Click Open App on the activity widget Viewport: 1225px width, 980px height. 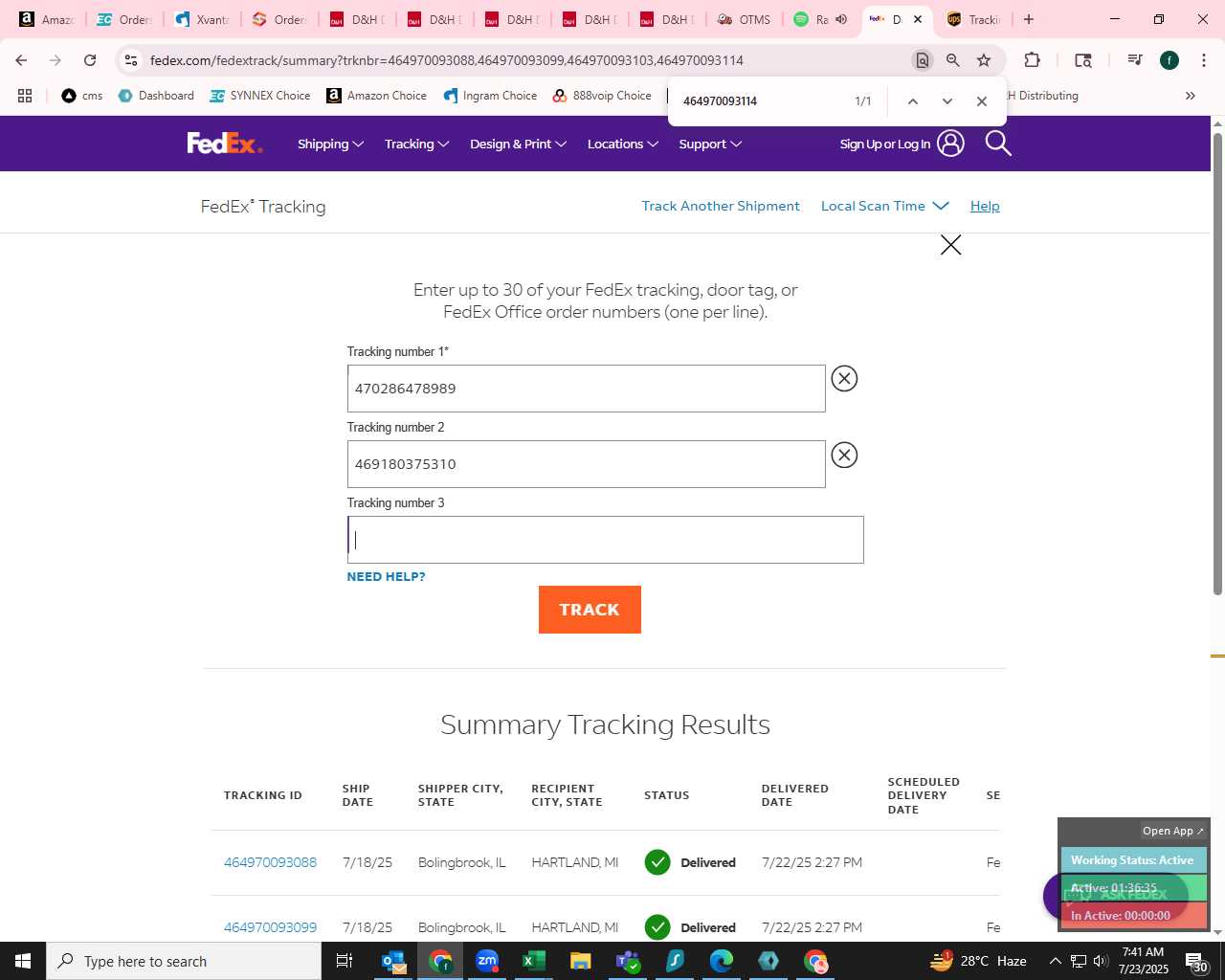(1172, 831)
